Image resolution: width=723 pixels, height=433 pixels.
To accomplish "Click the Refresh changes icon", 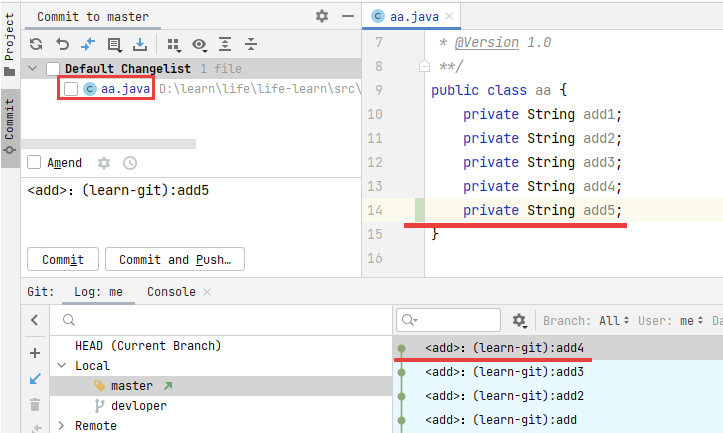I will tap(36, 44).
